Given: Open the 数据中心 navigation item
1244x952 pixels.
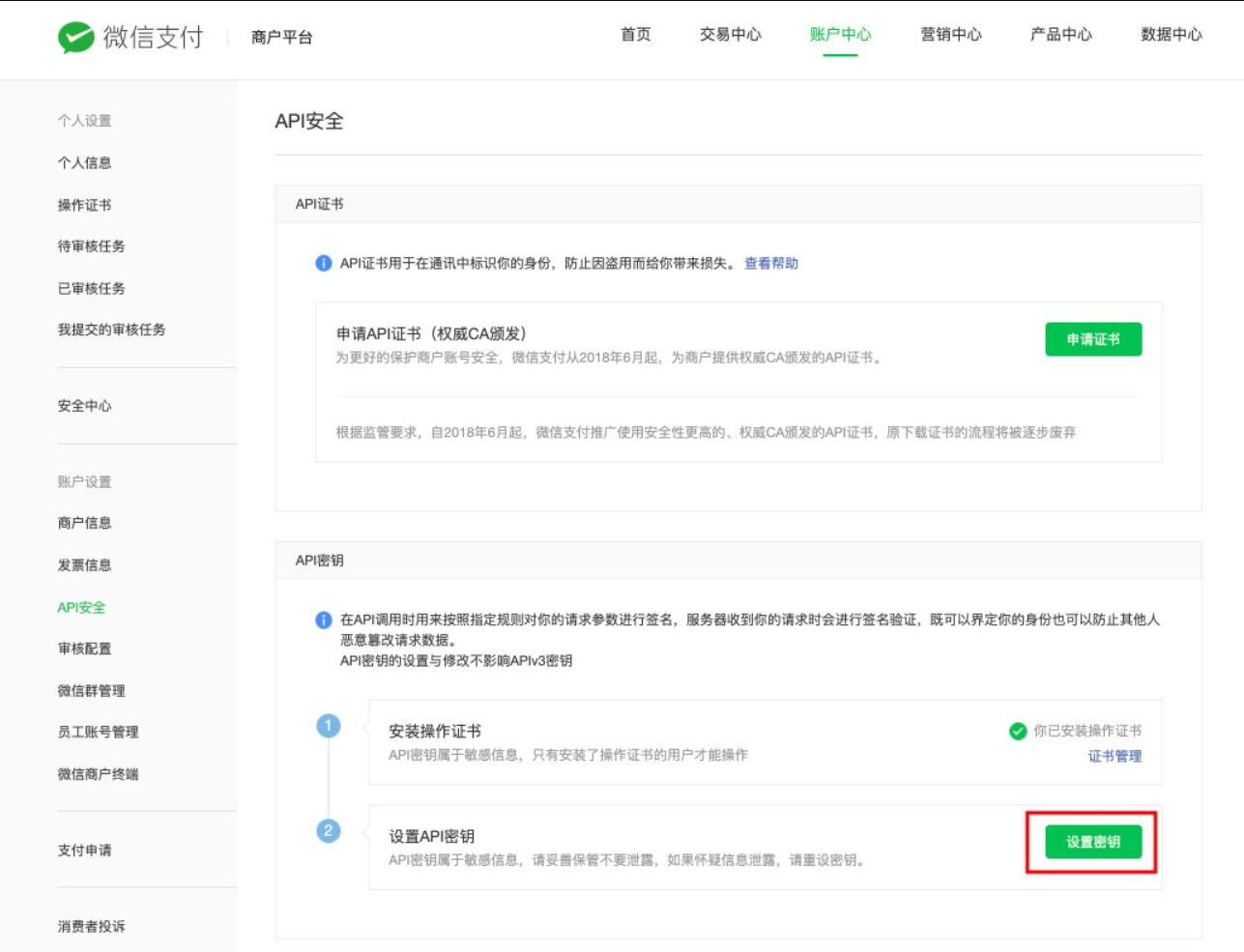Looking at the screenshot, I should pos(1172,35).
